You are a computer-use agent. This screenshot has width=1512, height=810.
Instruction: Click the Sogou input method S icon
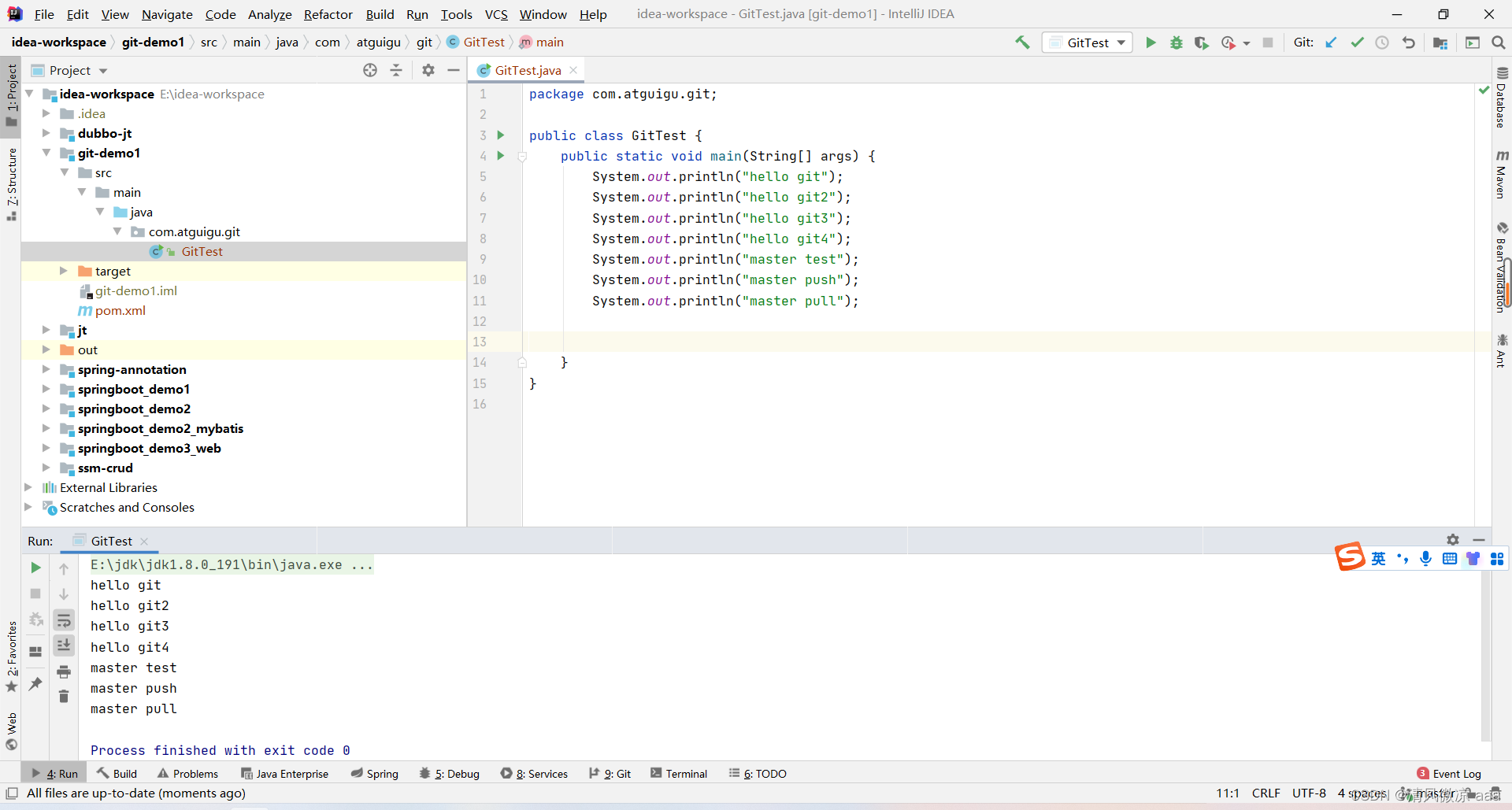[1350, 557]
